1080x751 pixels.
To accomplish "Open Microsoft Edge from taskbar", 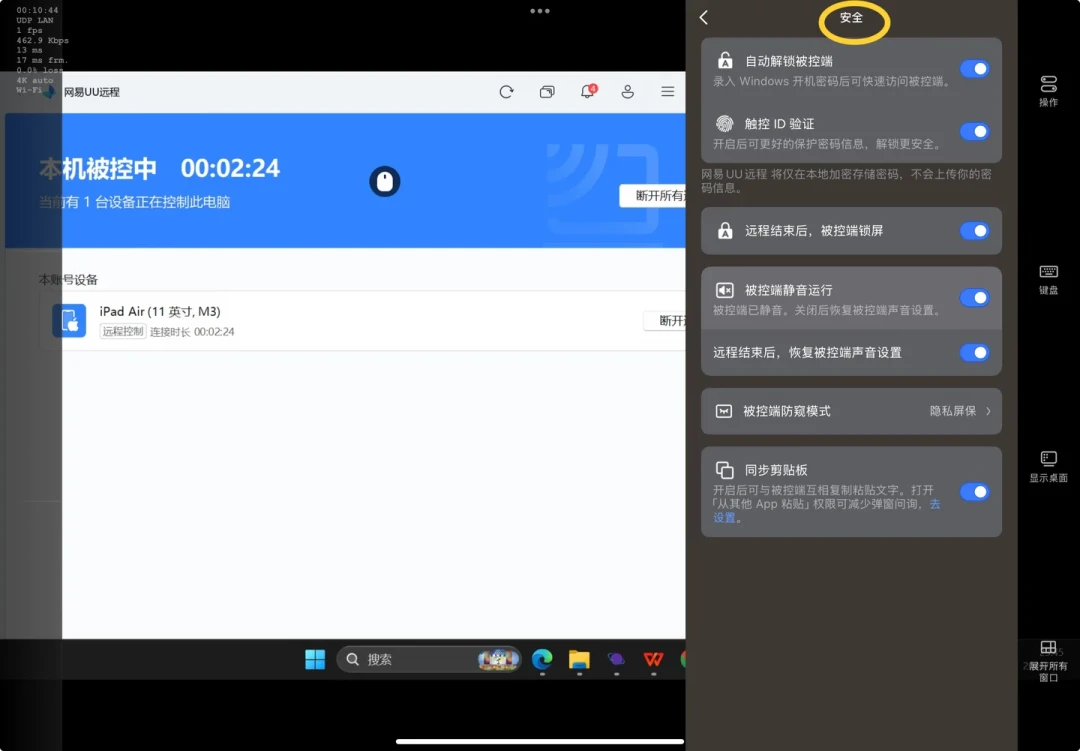I will pos(542,659).
